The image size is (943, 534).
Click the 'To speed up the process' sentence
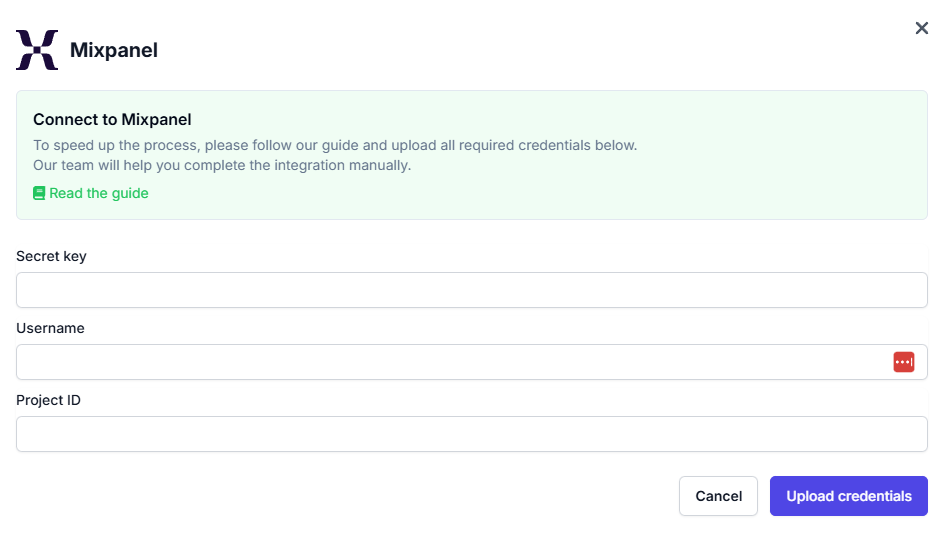pyautogui.click(x=335, y=145)
